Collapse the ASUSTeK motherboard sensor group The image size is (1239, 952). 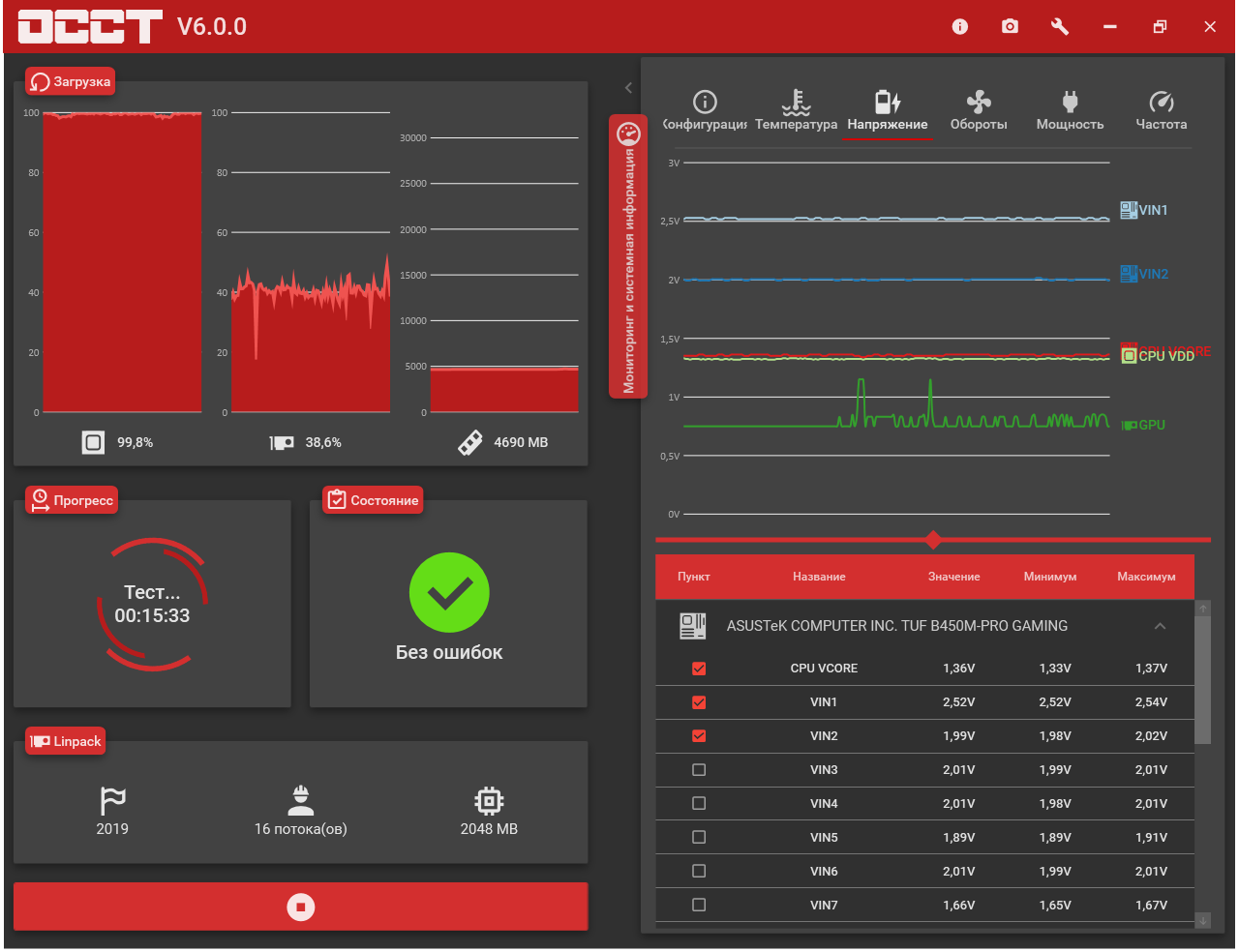point(1160,626)
